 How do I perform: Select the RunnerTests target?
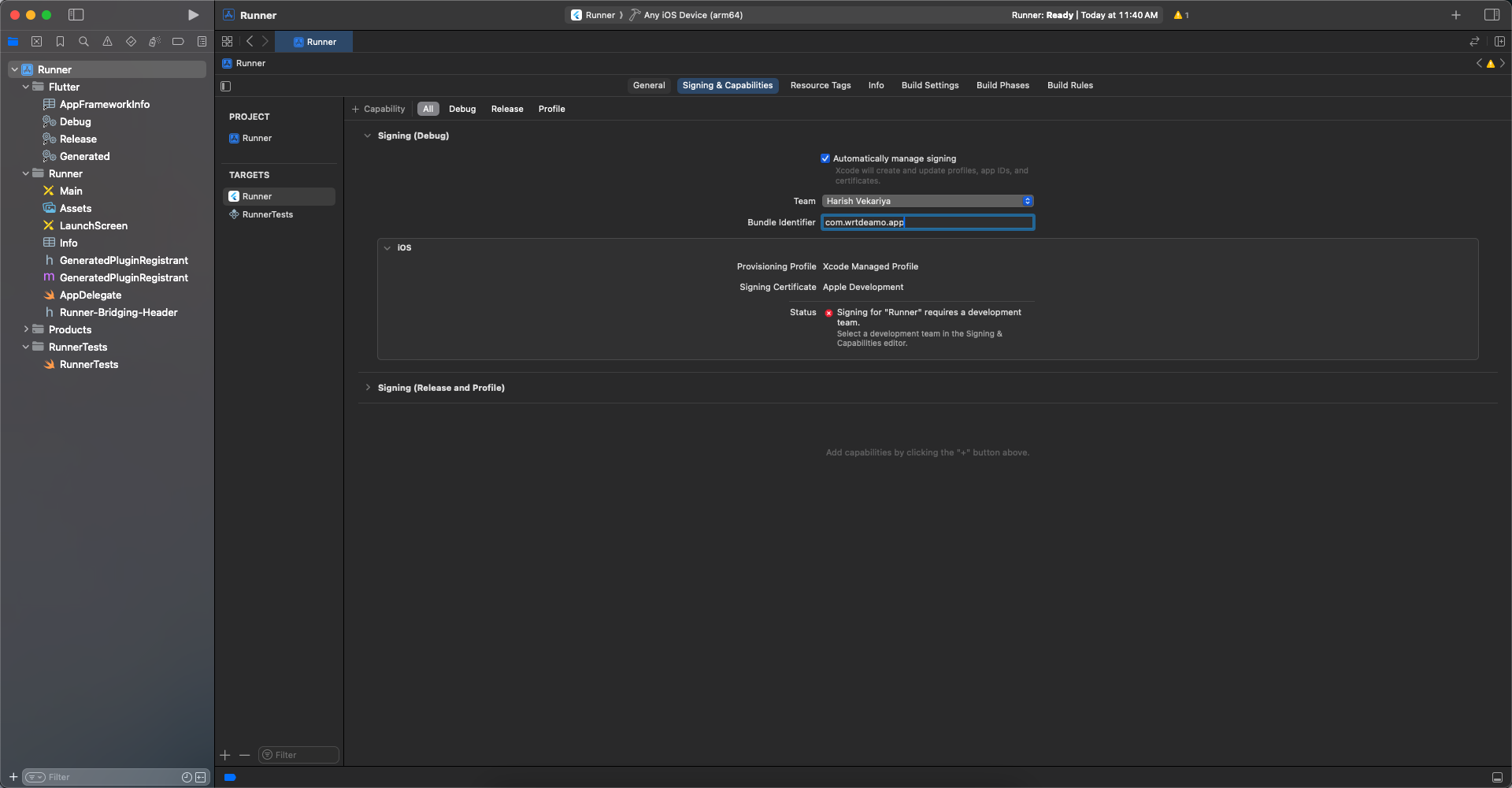point(280,214)
